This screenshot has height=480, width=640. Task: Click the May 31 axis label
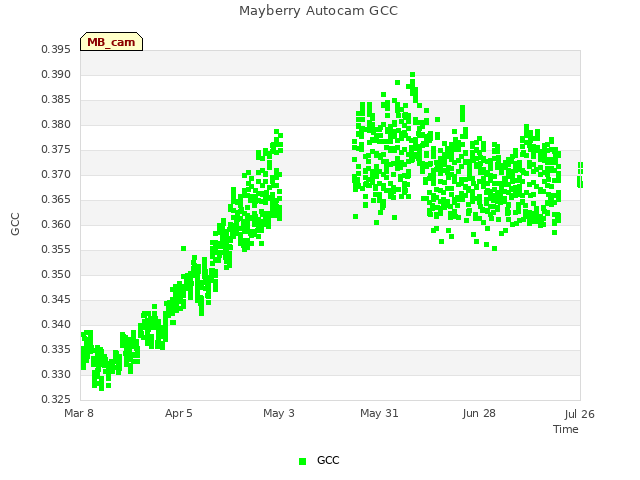pyautogui.click(x=379, y=413)
